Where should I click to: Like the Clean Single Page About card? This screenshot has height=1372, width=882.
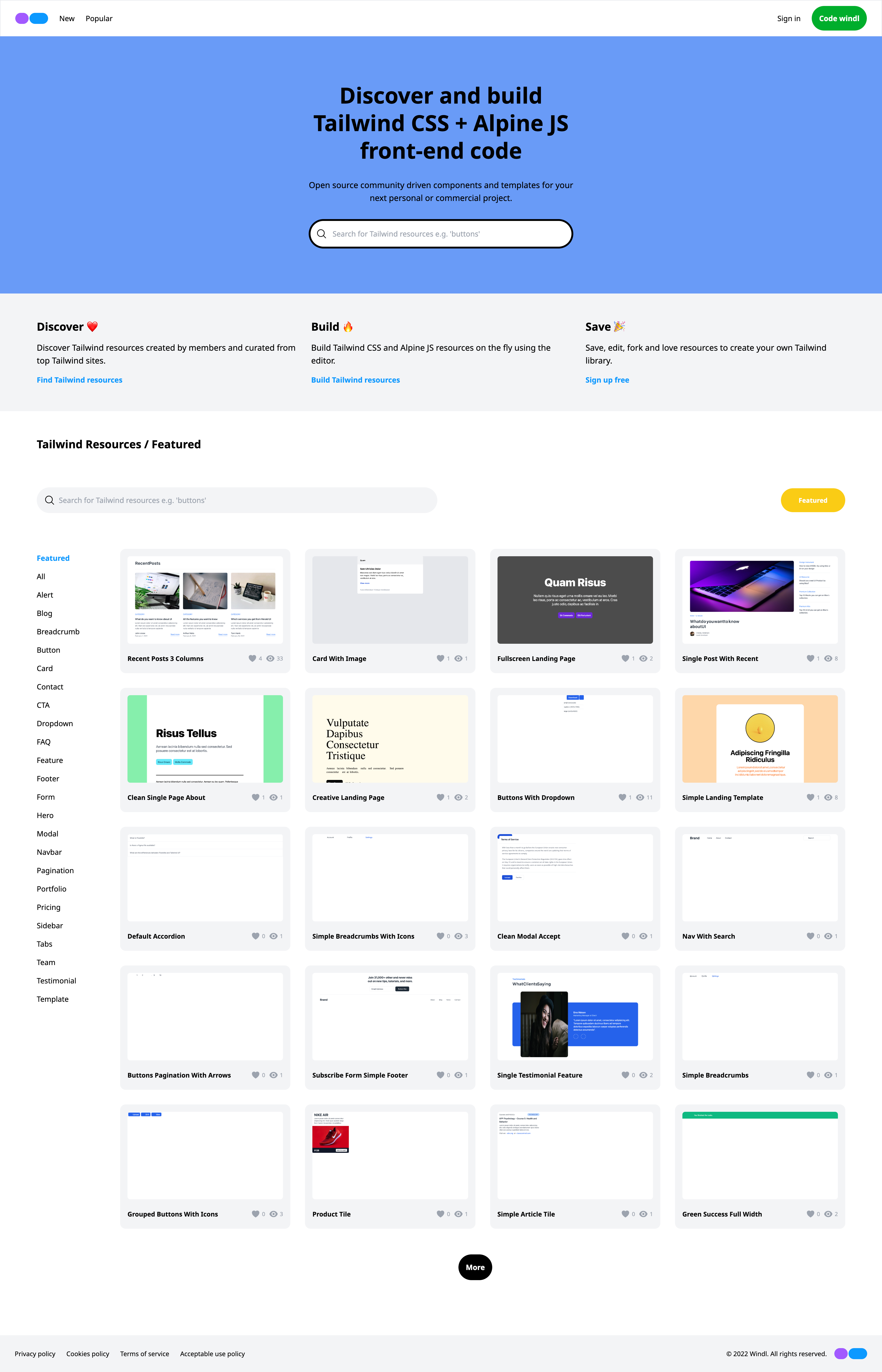pyautogui.click(x=255, y=797)
